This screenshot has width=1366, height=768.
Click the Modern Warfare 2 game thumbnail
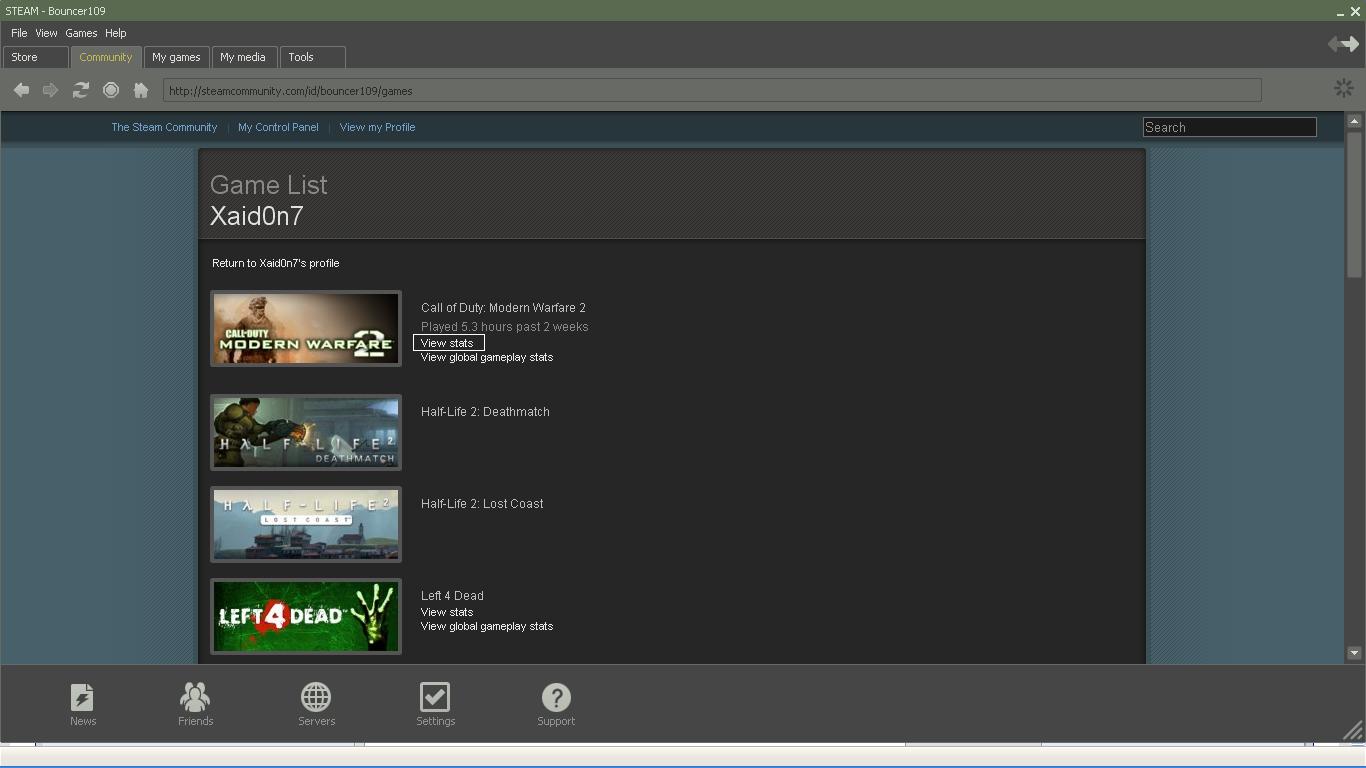(x=306, y=328)
